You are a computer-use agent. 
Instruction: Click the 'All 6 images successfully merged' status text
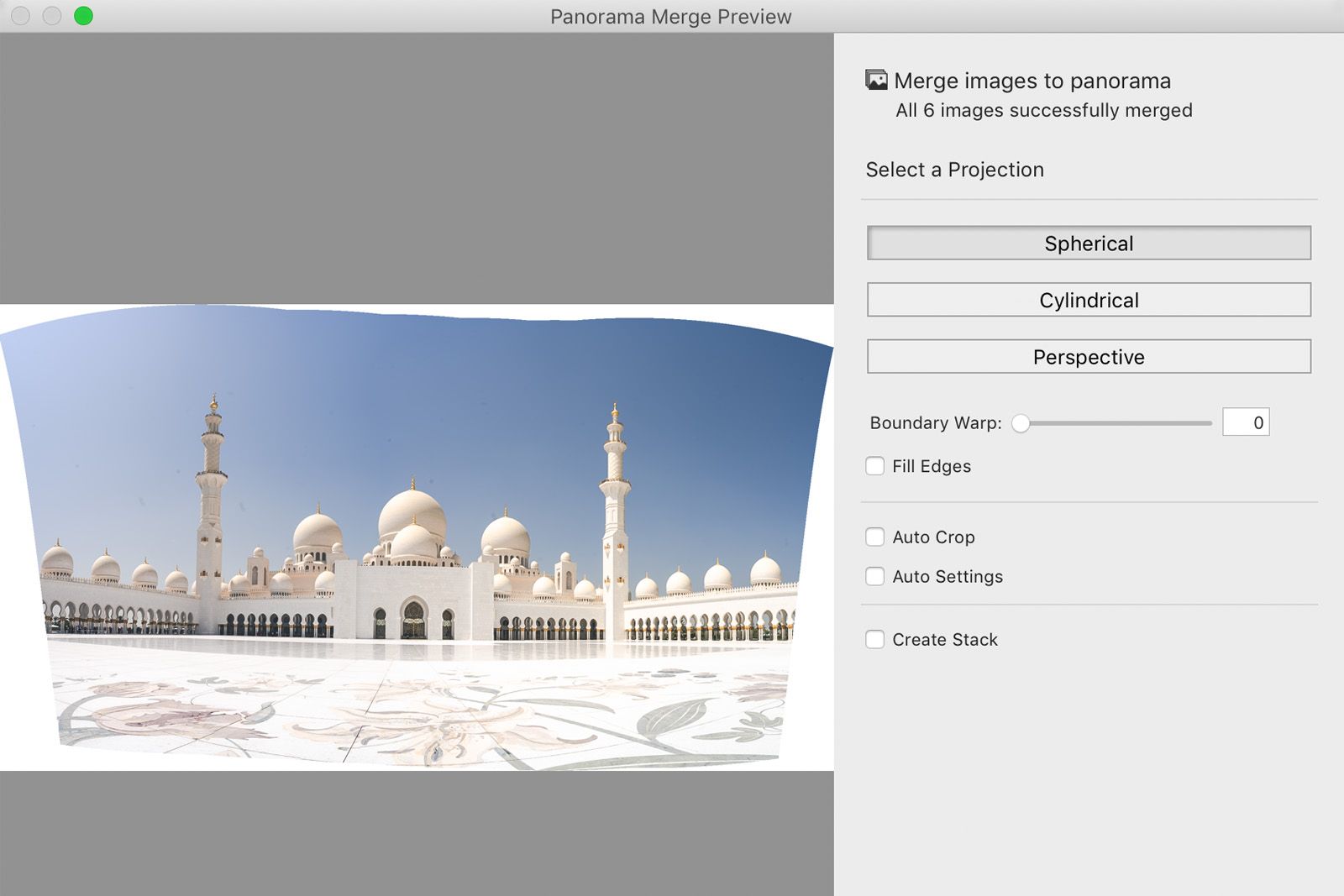click(x=1042, y=110)
